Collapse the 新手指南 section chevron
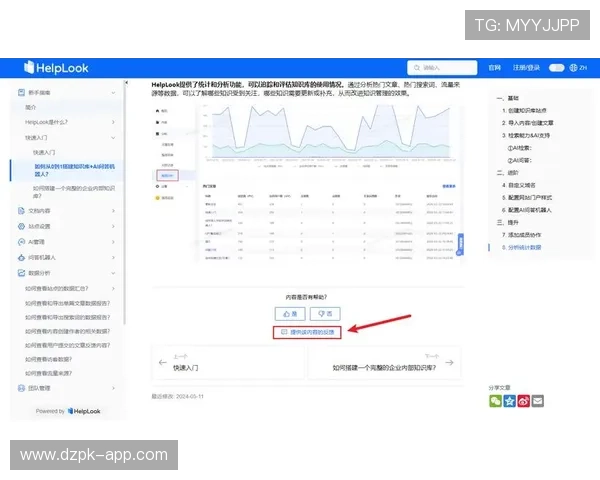This screenshot has width=600, height=480. click(113, 93)
